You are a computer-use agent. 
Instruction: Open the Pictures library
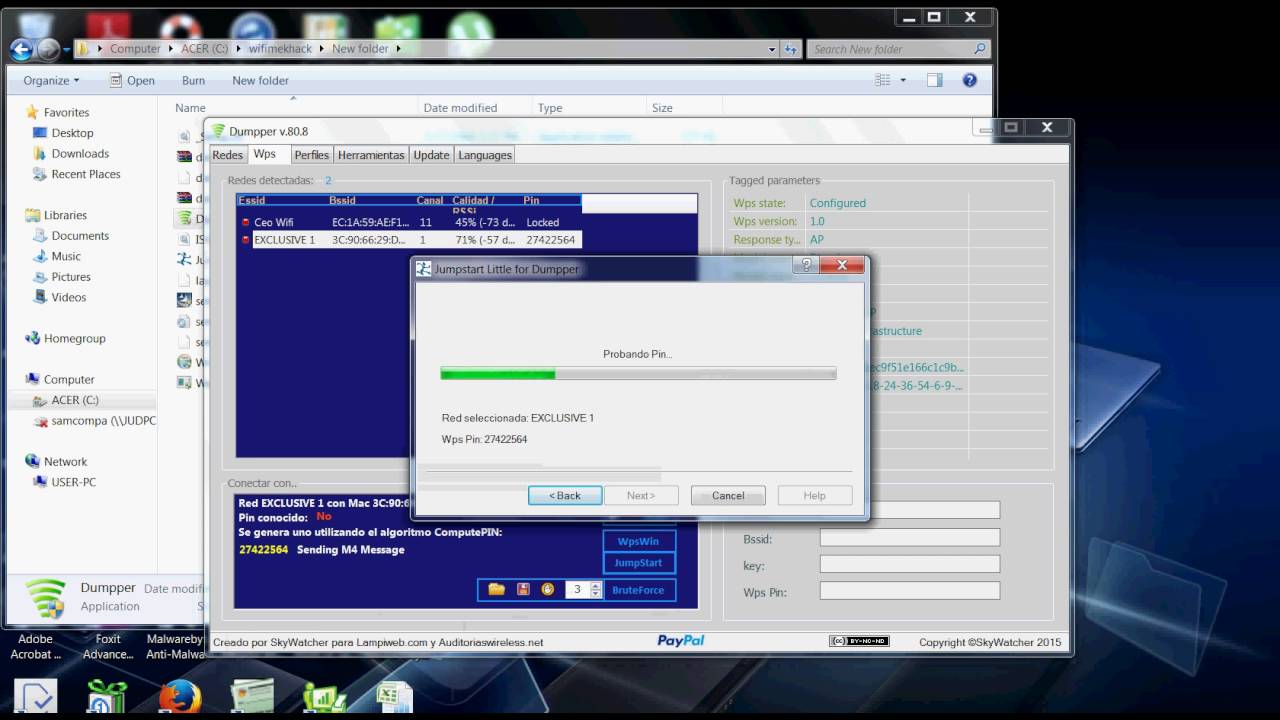(x=70, y=277)
